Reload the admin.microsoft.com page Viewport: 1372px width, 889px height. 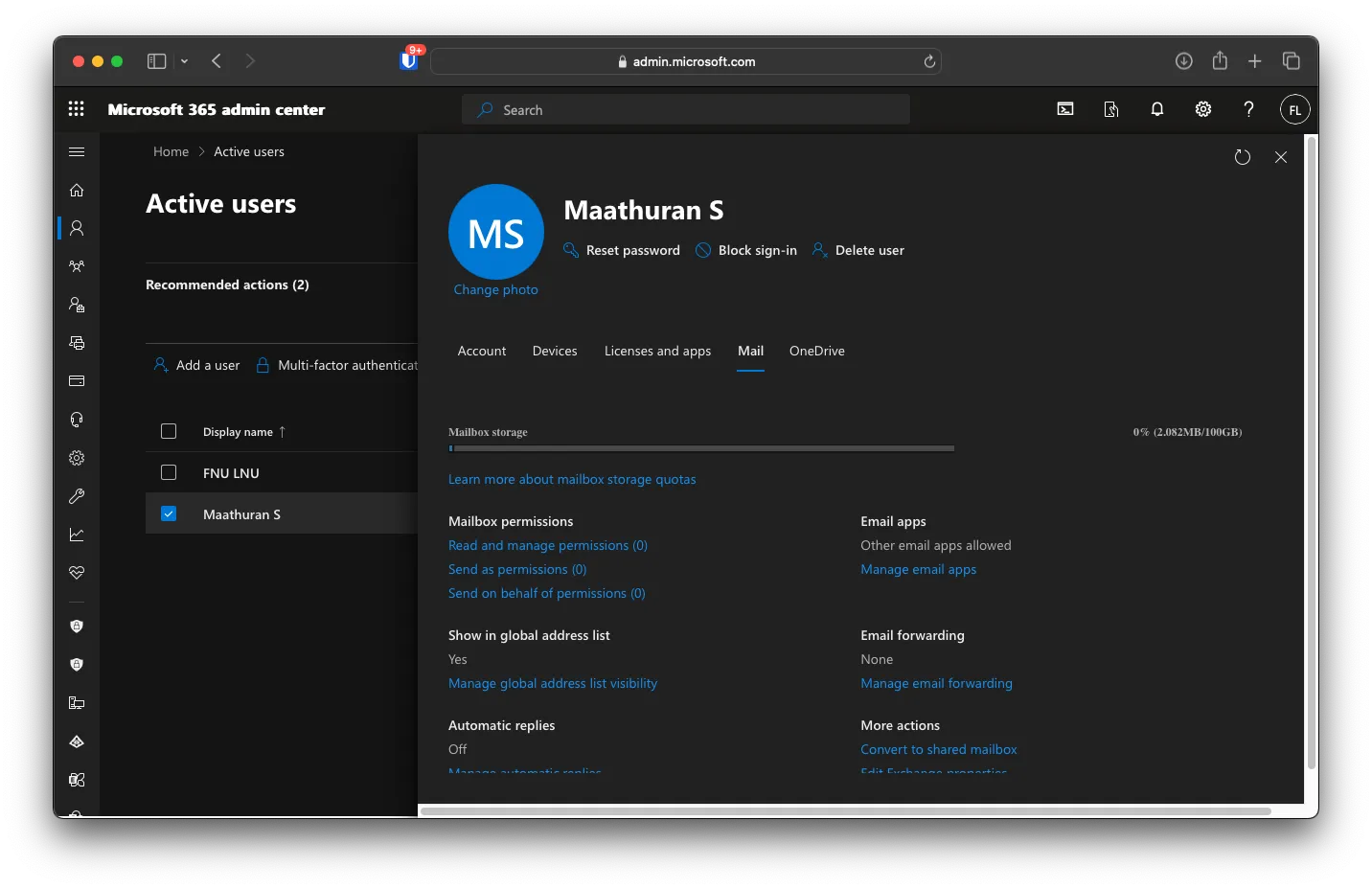(929, 61)
